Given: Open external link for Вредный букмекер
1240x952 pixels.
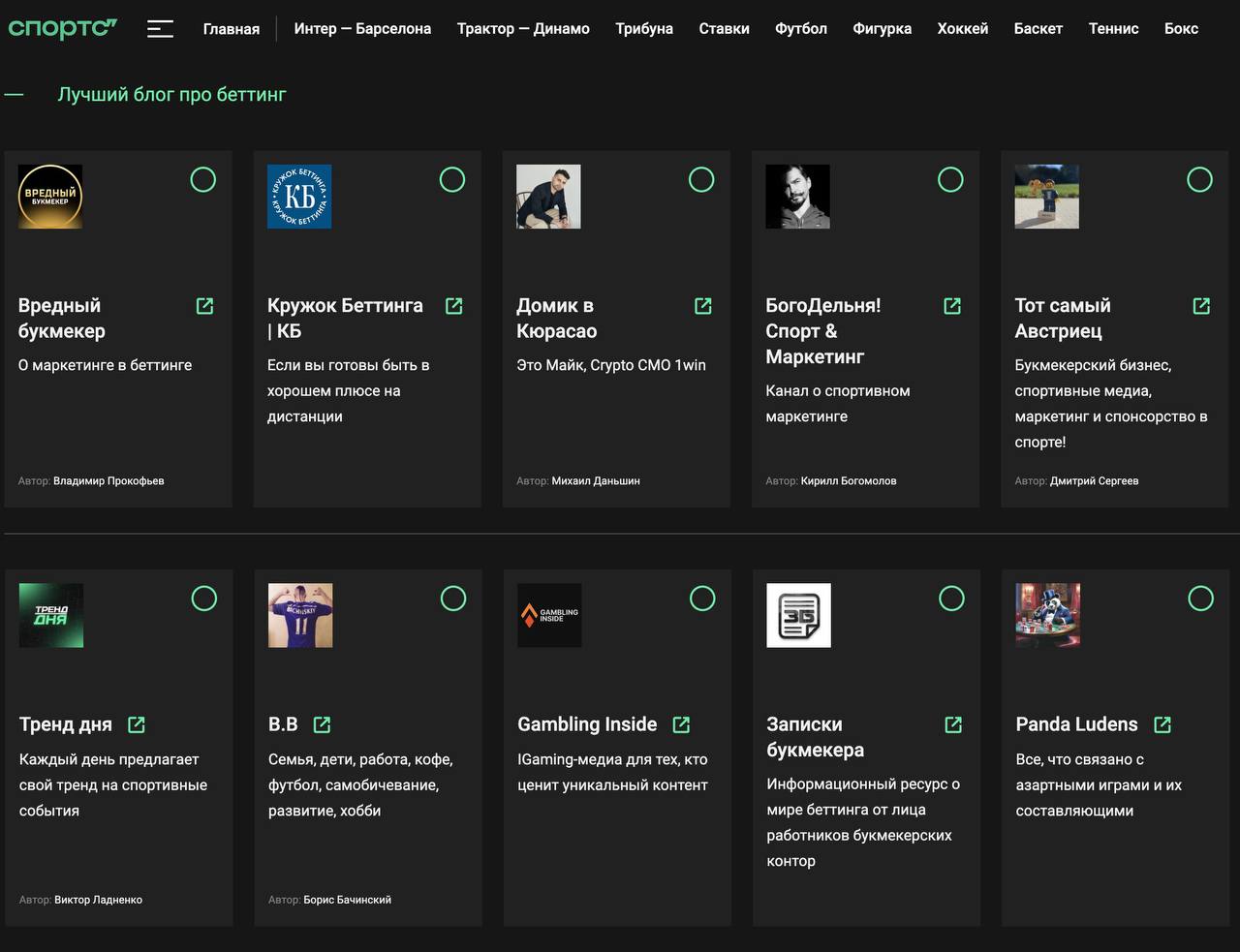Looking at the screenshot, I should (x=204, y=306).
